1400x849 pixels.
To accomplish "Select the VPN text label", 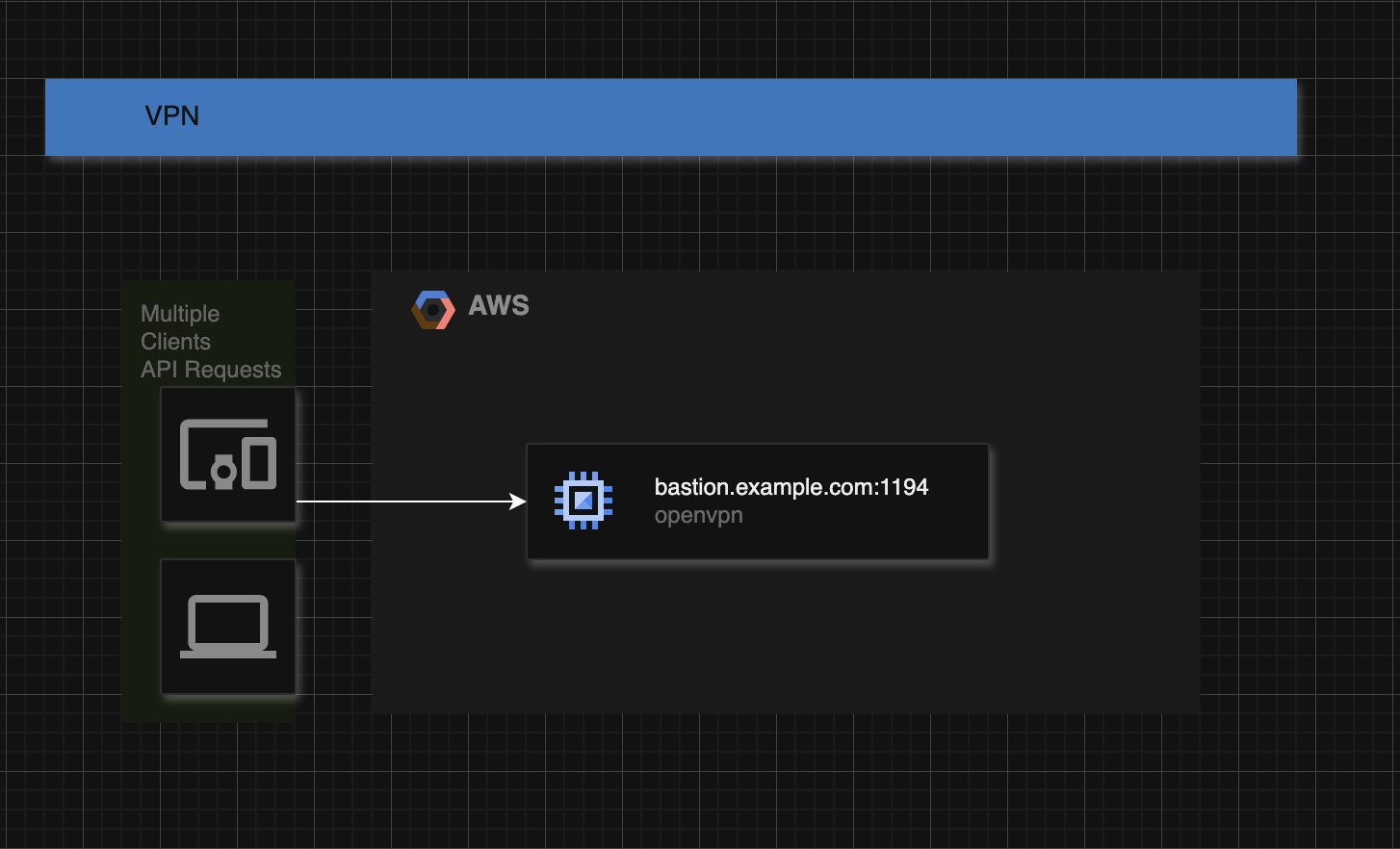I will click(x=171, y=116).
